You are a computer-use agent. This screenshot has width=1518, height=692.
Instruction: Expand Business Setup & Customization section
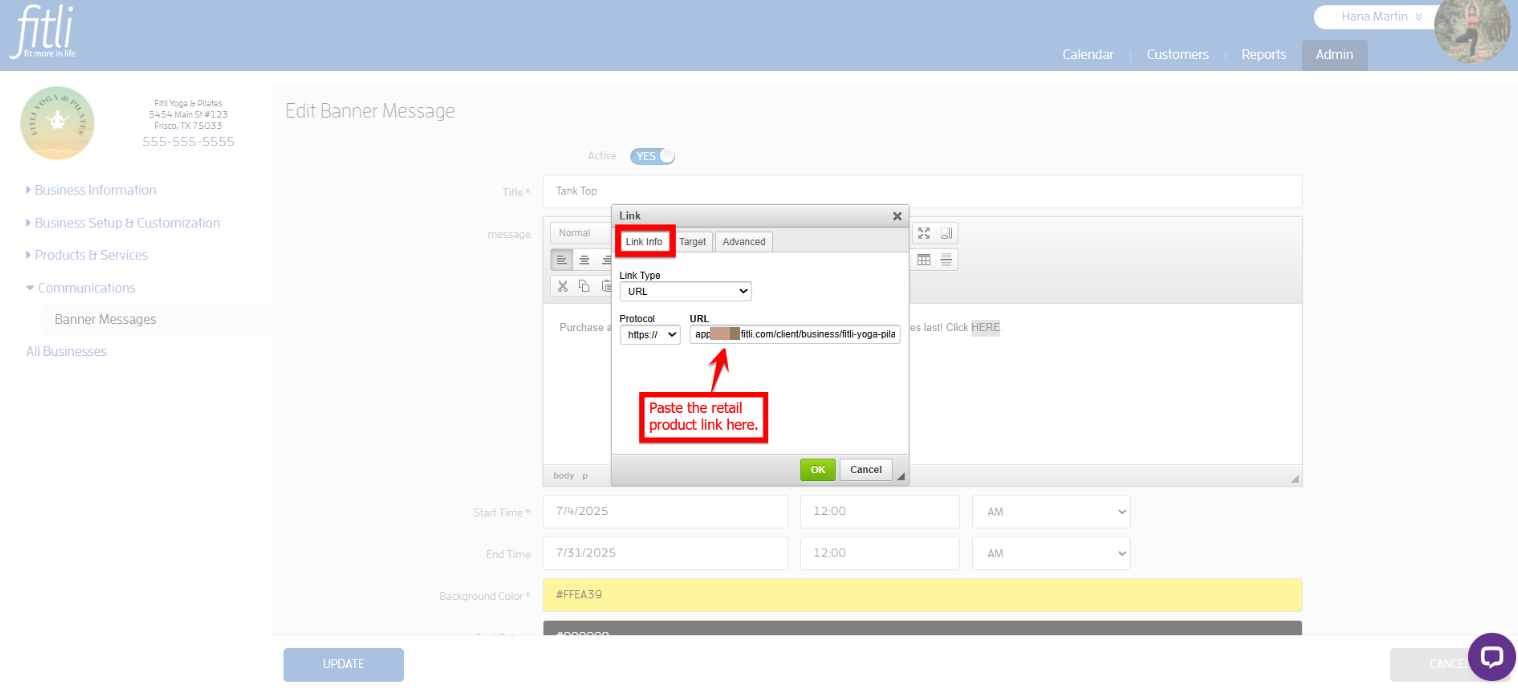(x=123, y=223)
